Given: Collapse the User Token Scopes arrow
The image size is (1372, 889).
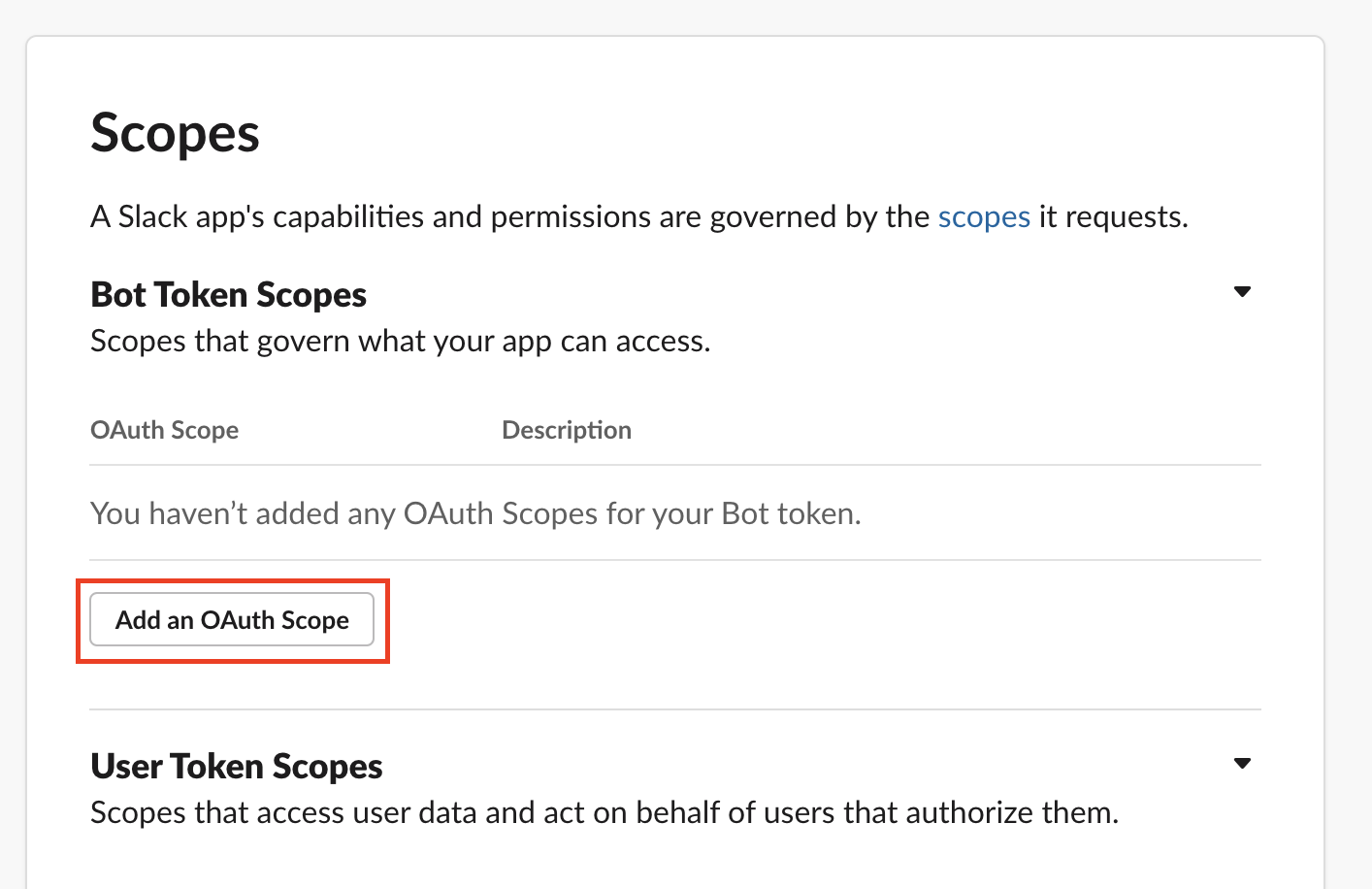Looking at the screenshot, I should coord(1242,764).
